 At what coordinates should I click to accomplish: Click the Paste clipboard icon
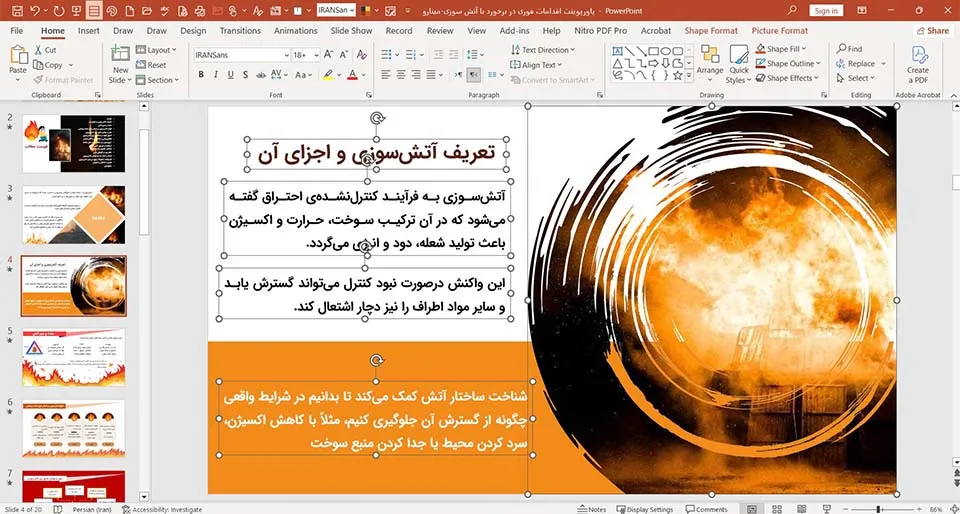click(x=18, y=56)
